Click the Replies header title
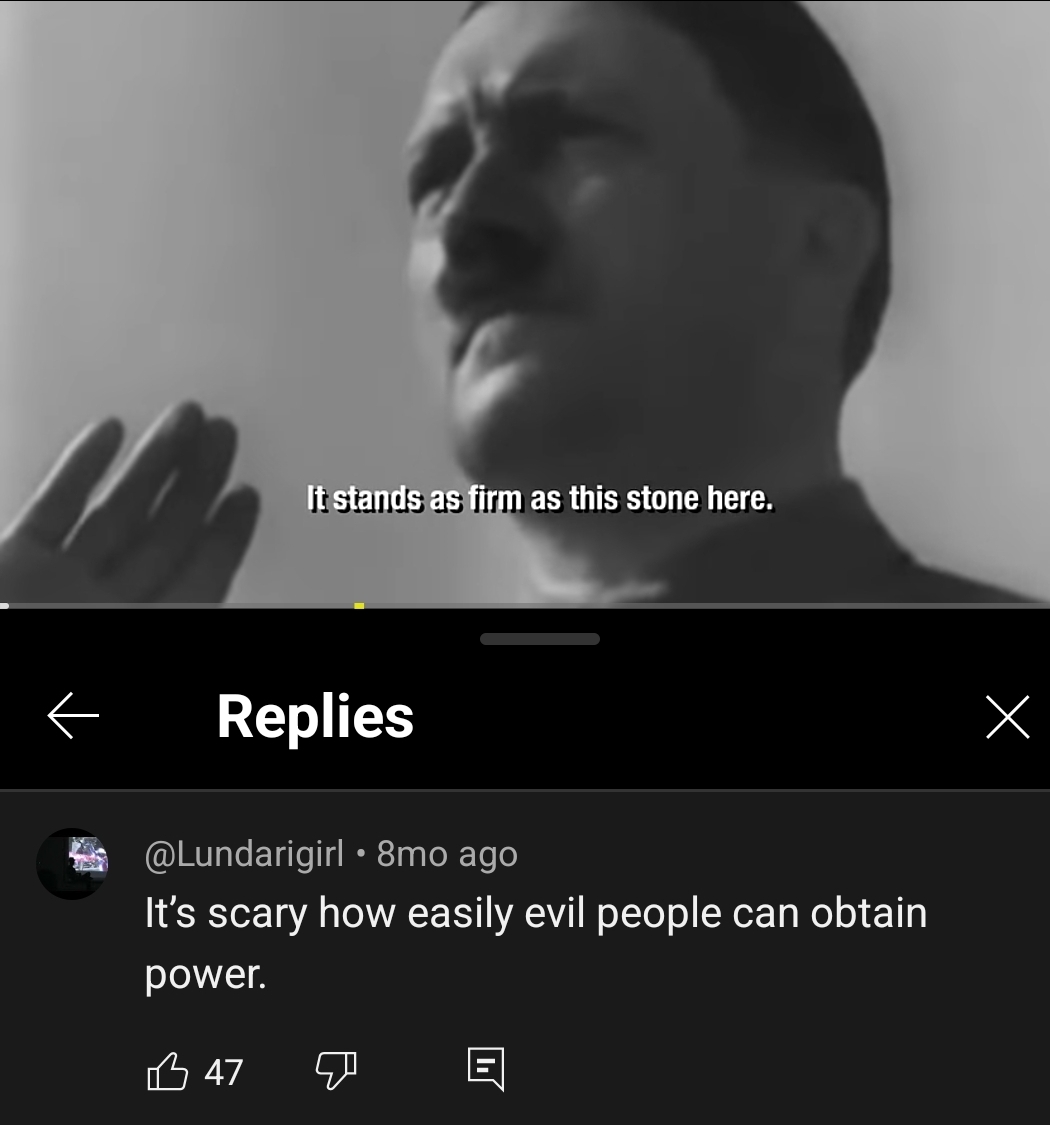1050x1125 pixels. point(315,715)
